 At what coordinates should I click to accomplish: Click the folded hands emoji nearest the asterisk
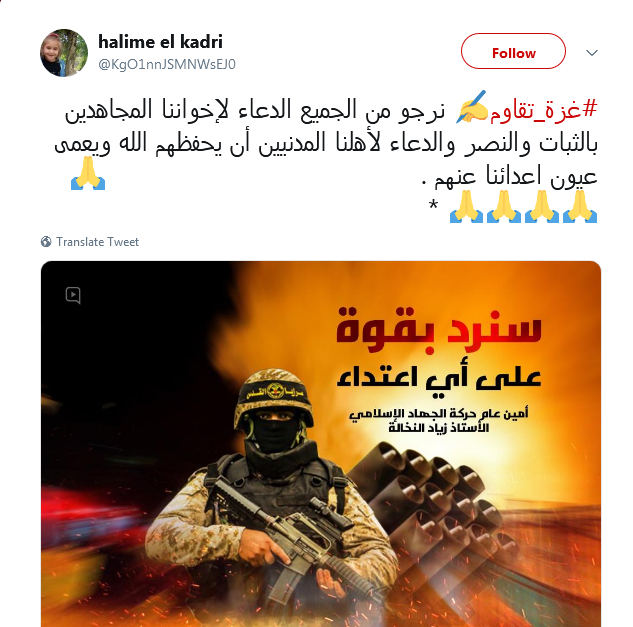pos(466,206)
